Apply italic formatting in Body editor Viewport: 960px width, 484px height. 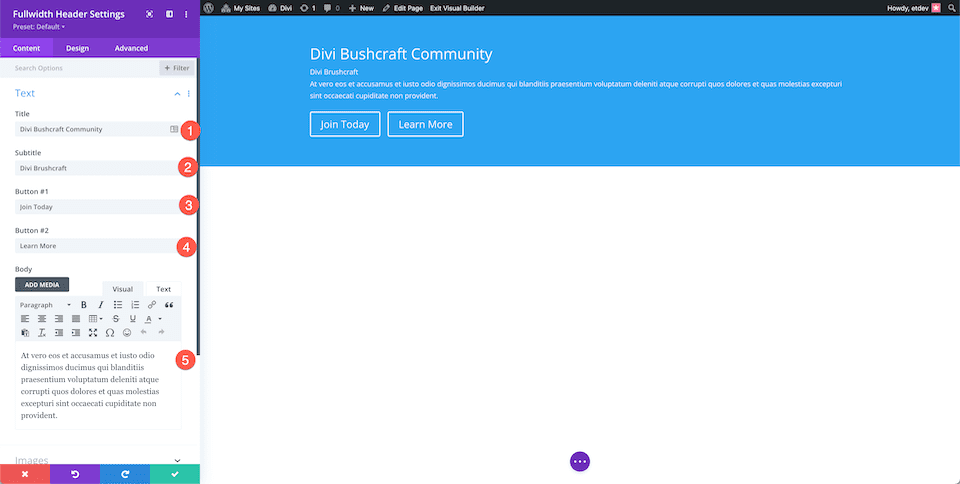pos(100,305)
